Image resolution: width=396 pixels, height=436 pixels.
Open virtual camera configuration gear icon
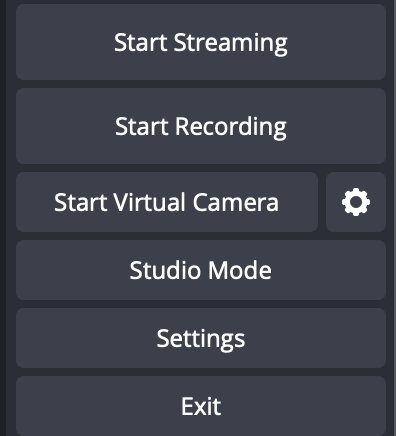pos(356,202)
